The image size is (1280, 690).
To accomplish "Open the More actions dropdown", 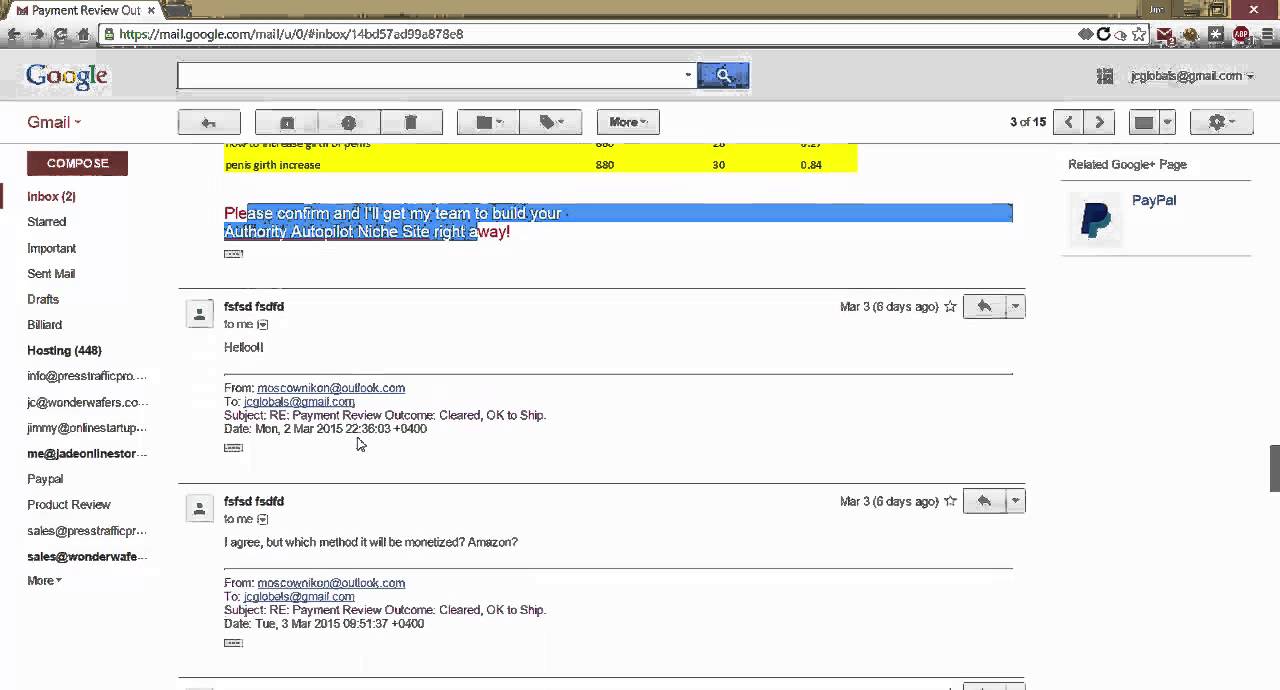I will [628, 122].
